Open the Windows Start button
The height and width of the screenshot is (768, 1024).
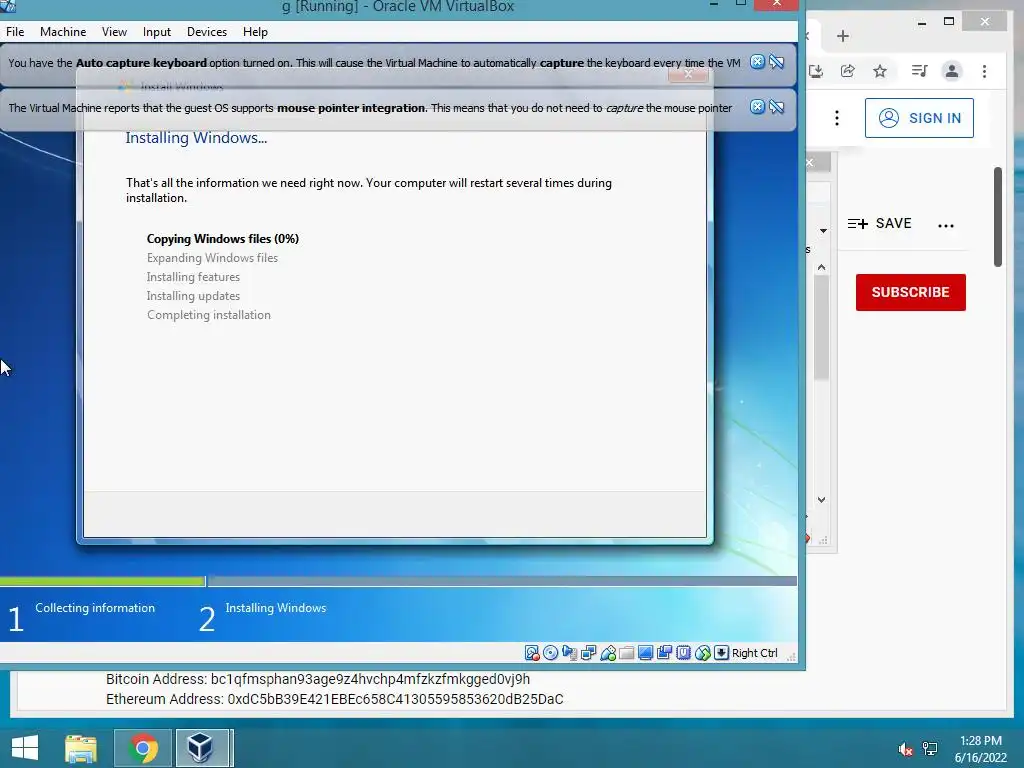25,748
